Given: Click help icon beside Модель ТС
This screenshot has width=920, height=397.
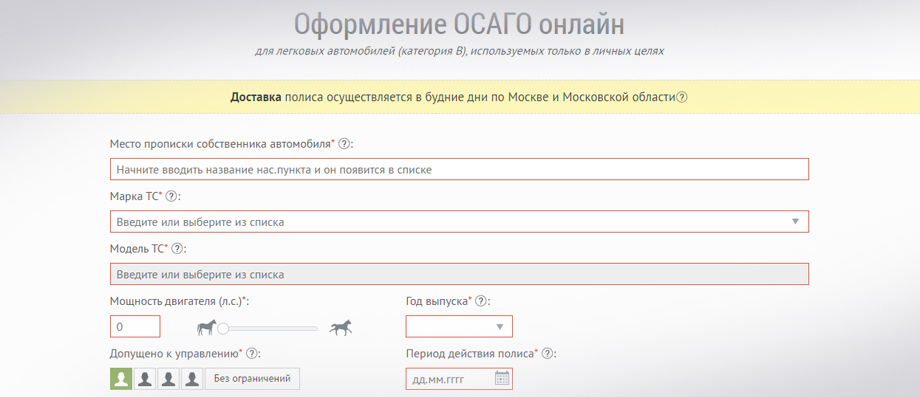Looking at the screenshot, I should coord(176,249).
